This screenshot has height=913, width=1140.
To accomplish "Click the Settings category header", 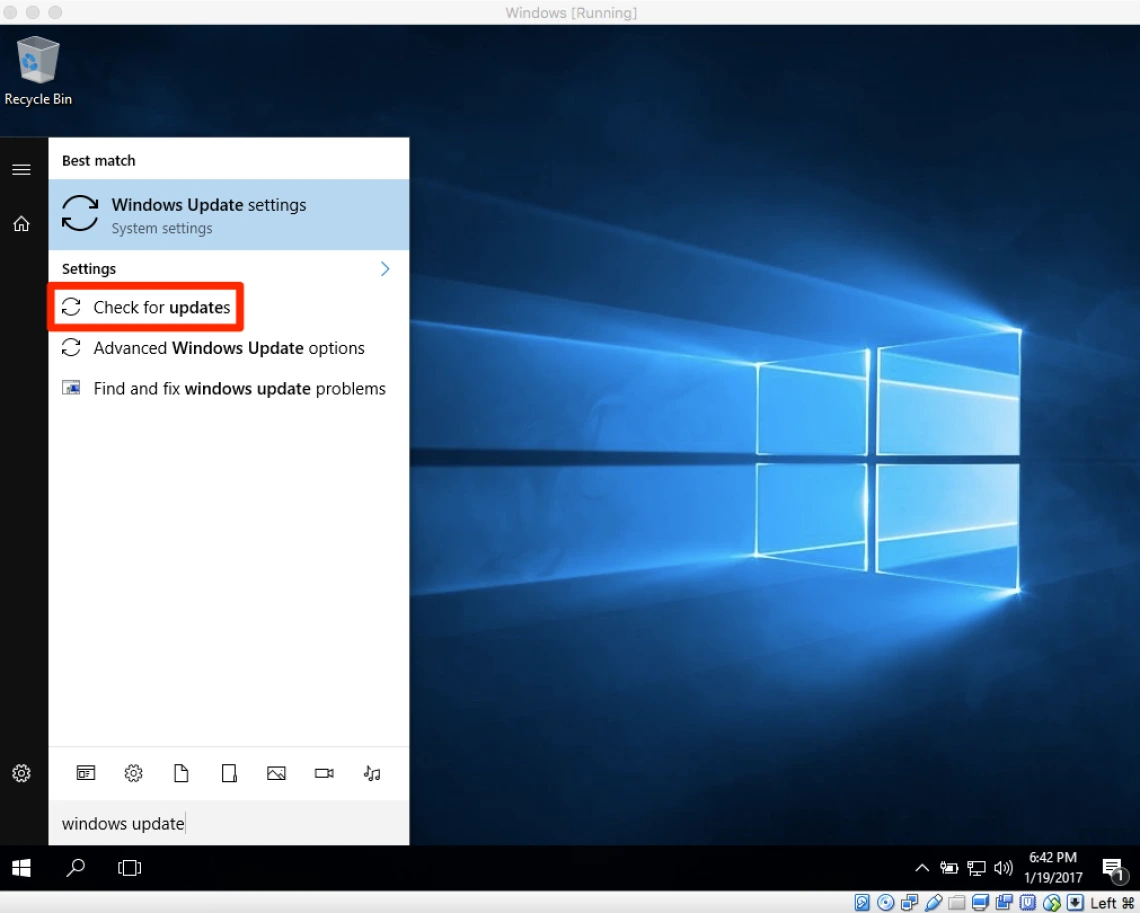I will point(89,269).
